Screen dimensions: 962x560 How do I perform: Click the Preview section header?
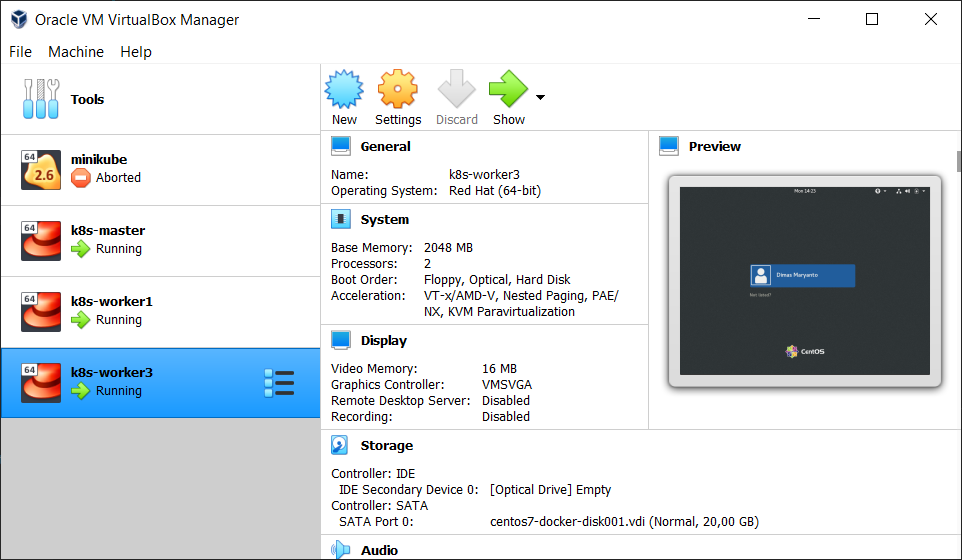point(715,147)
